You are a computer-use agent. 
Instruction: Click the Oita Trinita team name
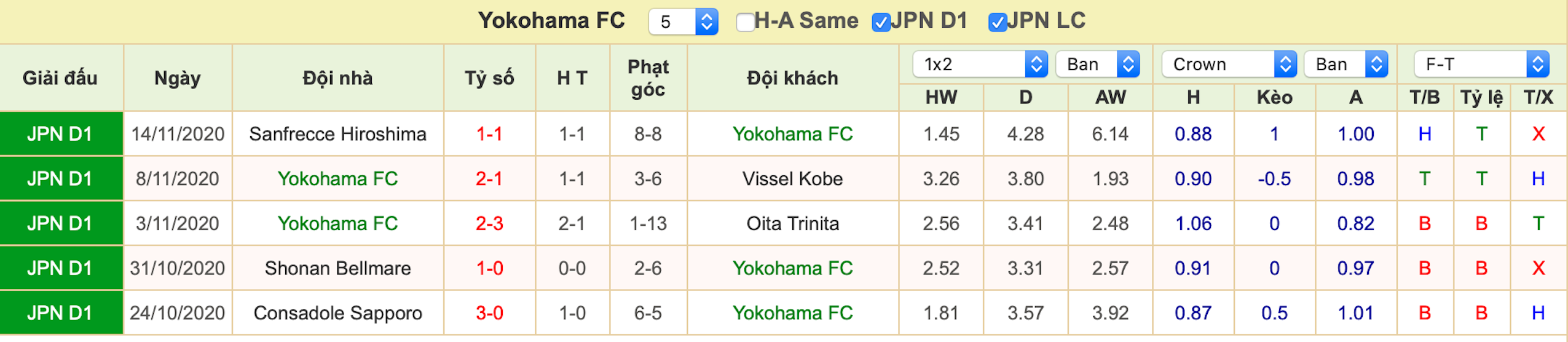pyautogui.click(x=792, y=223)
